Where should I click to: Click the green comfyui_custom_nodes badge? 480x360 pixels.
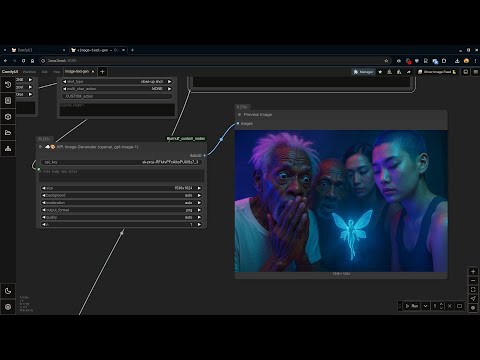186,138
